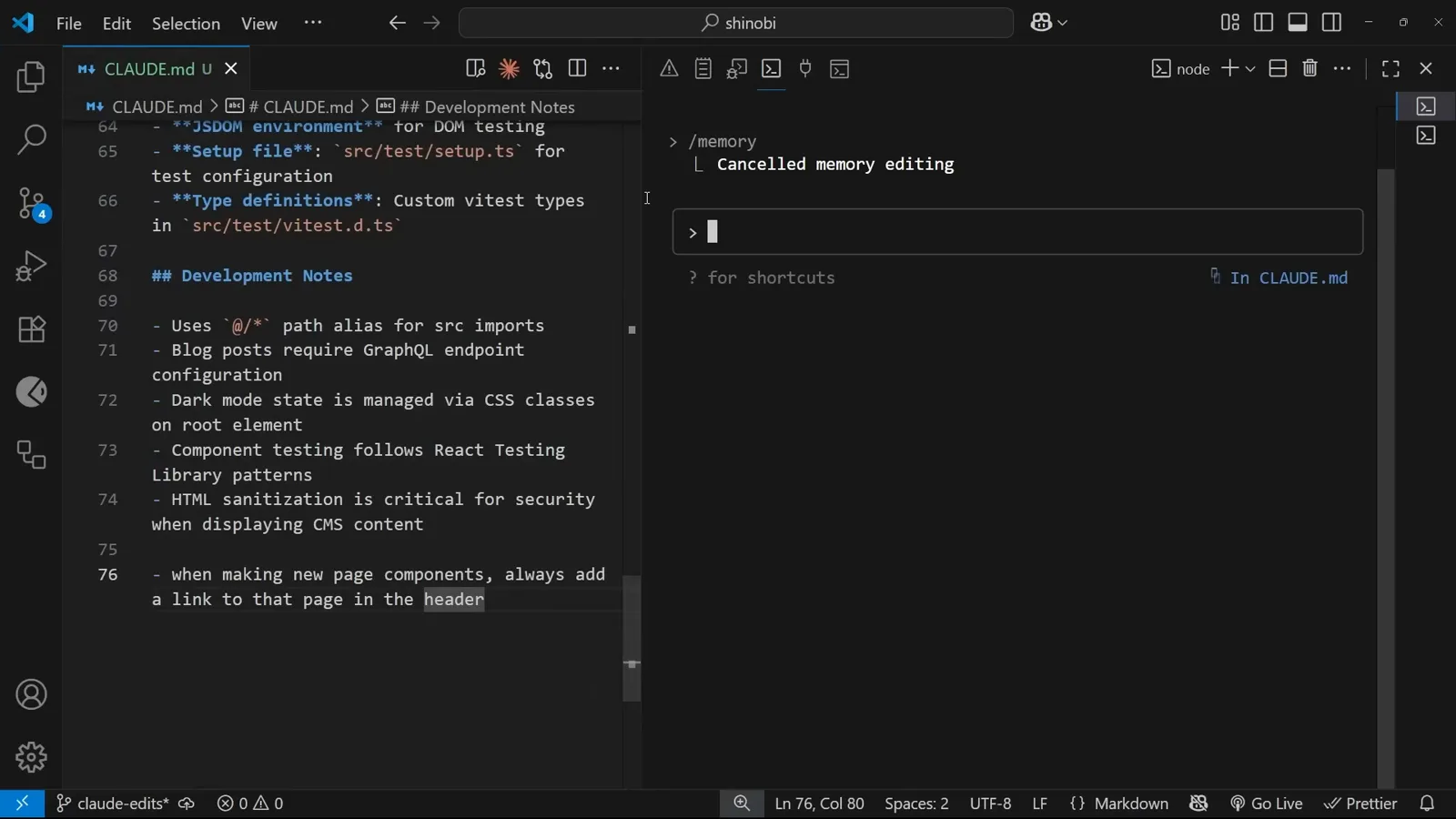1456x819 pixels.
Task: Kill the terminal with trash icon
Action: (1310, 68)
